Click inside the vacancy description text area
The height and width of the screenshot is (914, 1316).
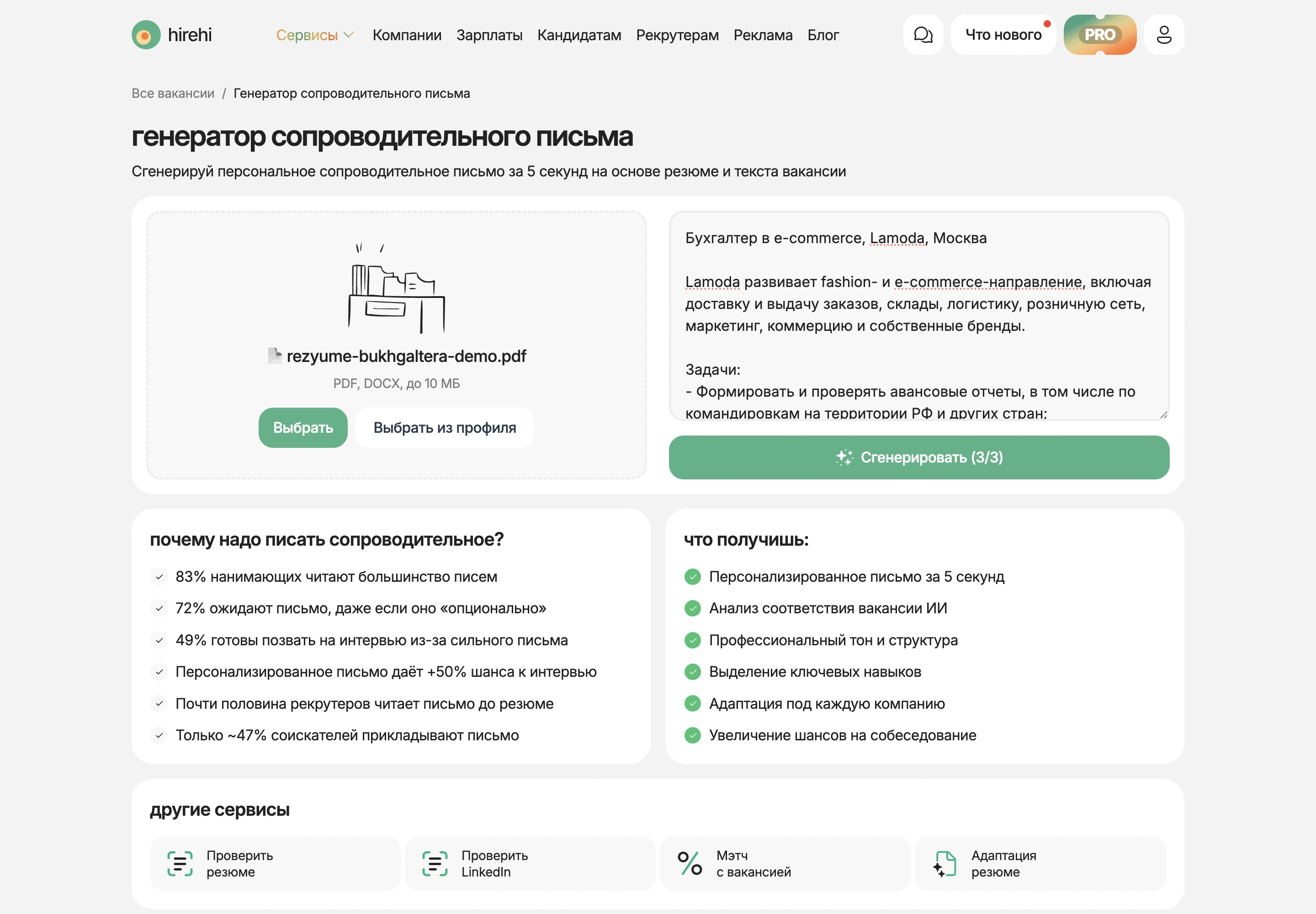[918, 316]
